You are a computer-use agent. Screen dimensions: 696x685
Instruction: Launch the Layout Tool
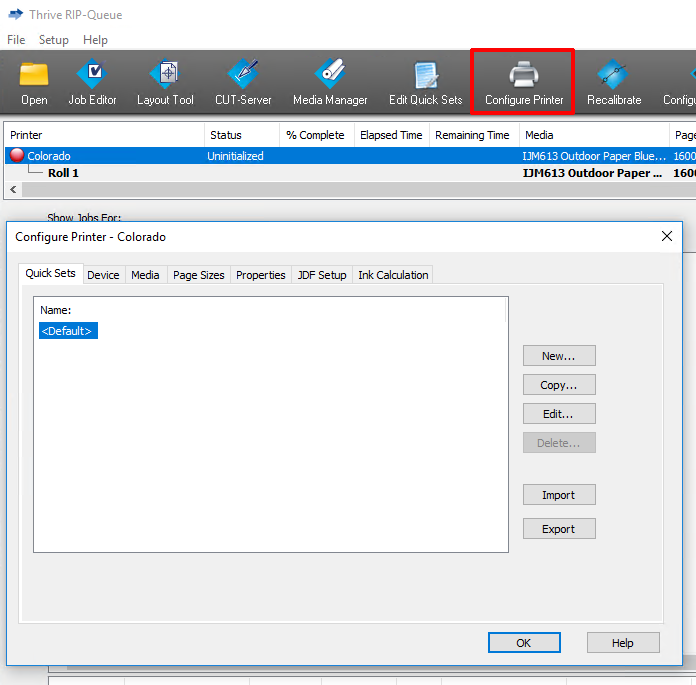point(165,82)
